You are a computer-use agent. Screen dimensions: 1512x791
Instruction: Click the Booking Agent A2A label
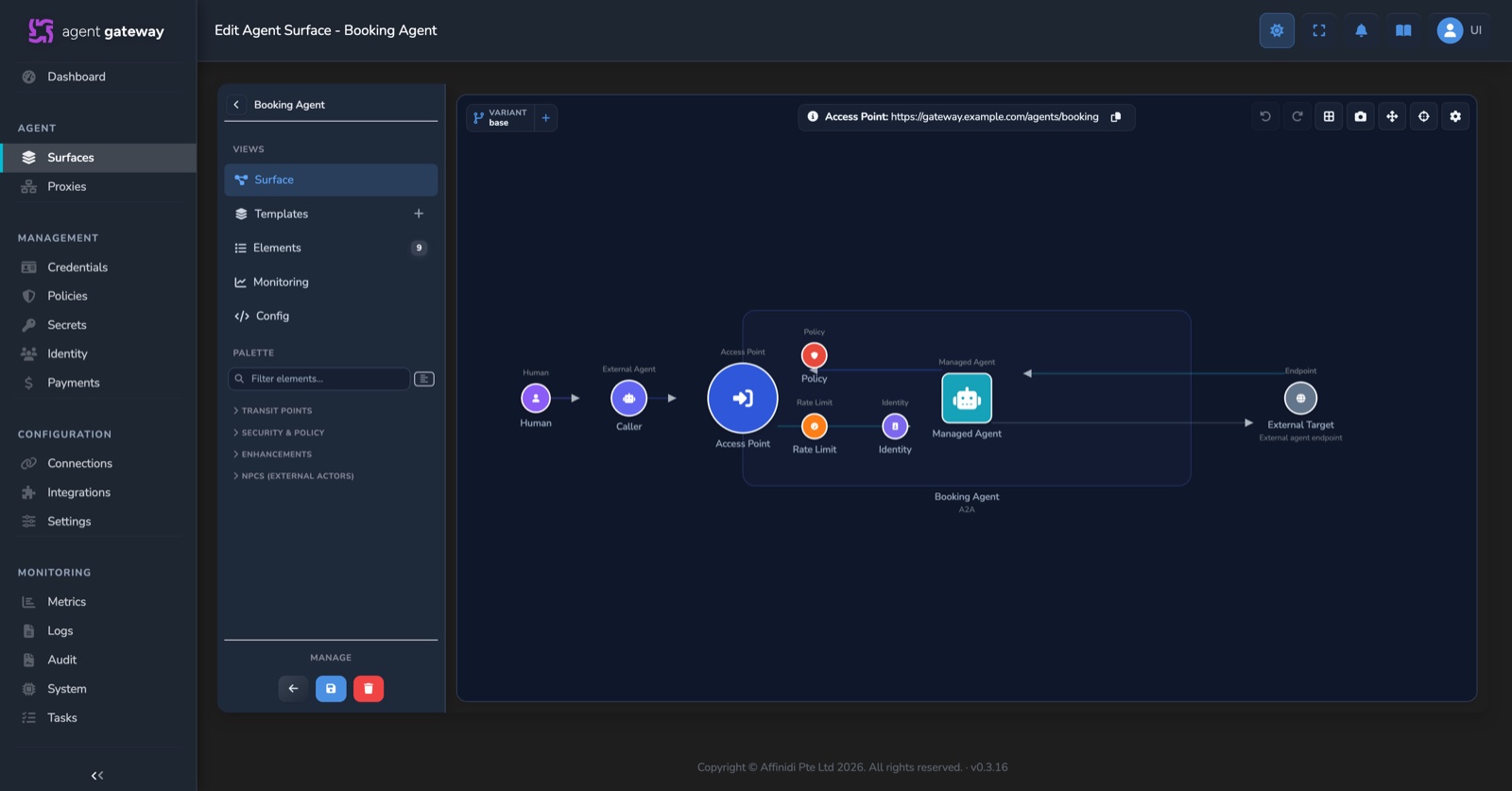coord(967,502)
